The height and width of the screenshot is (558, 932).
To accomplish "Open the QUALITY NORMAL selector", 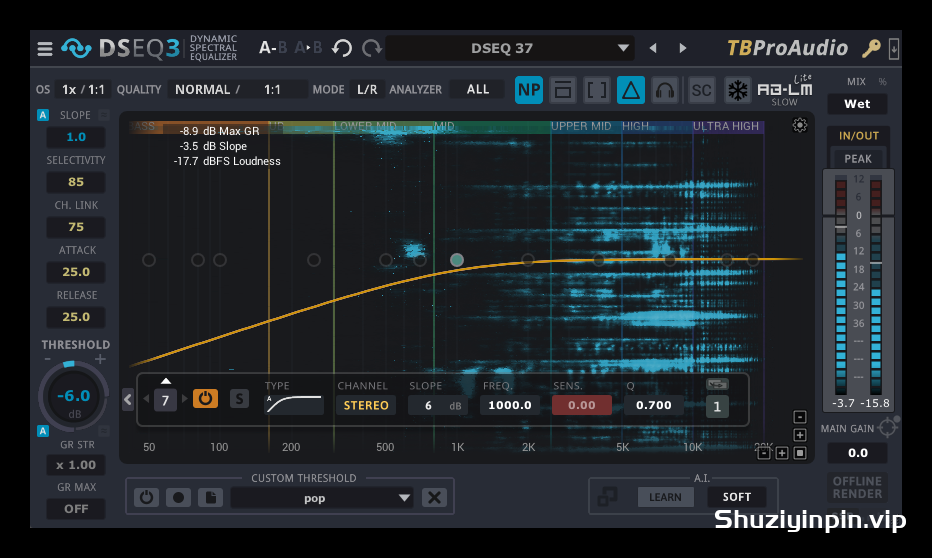I will tap(237, 90).
